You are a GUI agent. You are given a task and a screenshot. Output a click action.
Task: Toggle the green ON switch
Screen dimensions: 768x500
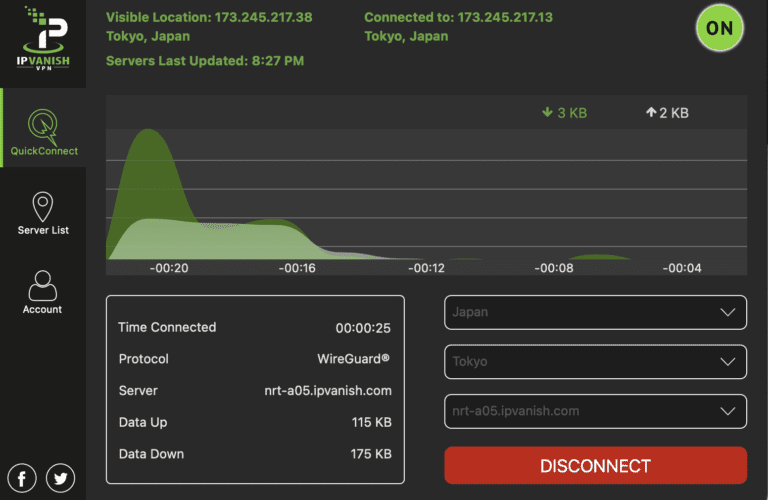[x=719, y=28]
